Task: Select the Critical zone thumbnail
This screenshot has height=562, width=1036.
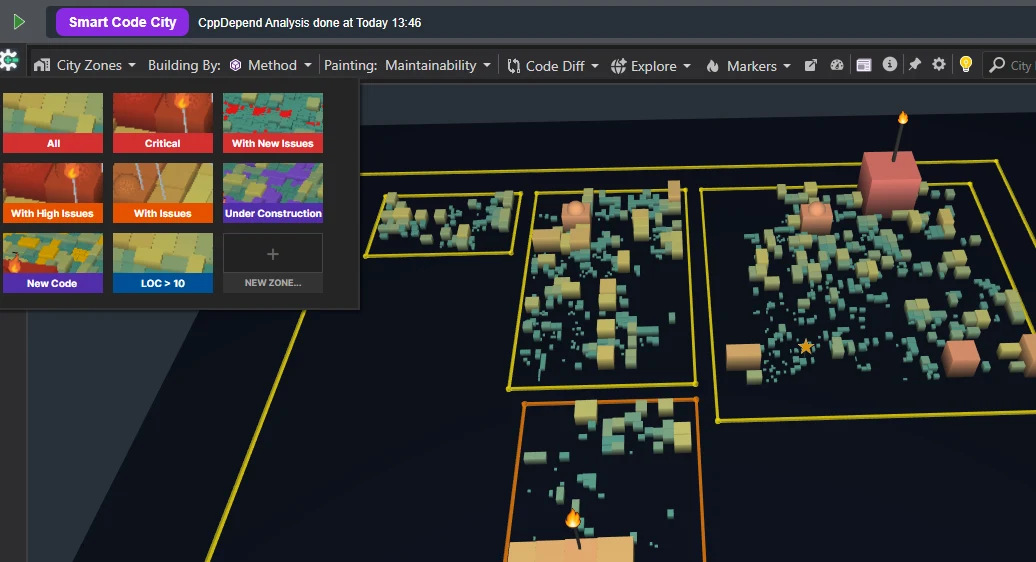Action: (x=163, y=123)
